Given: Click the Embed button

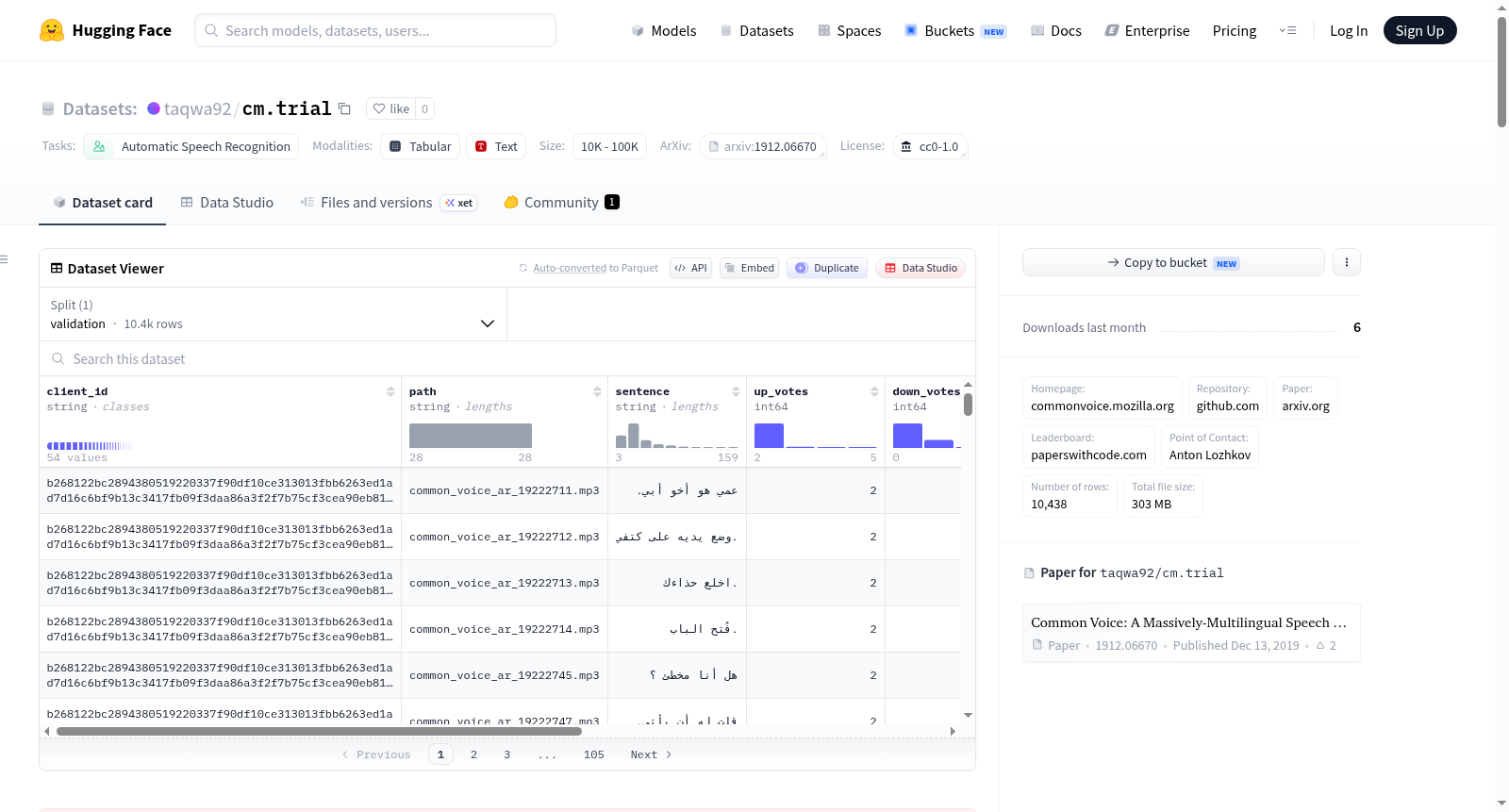Looking at the screenshot, I should coord(749,268).
